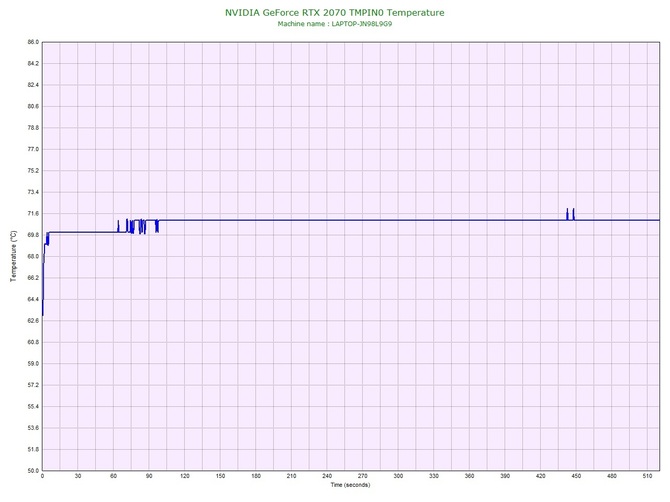The image size is (670, 502).
Task: Click the '82.4' y-axis value
Action: tap(33, 85)
